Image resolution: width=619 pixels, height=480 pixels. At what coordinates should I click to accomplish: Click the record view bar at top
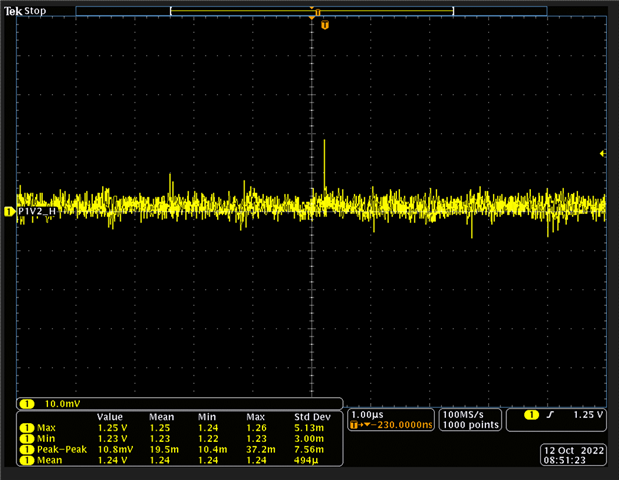pos(311,11)
